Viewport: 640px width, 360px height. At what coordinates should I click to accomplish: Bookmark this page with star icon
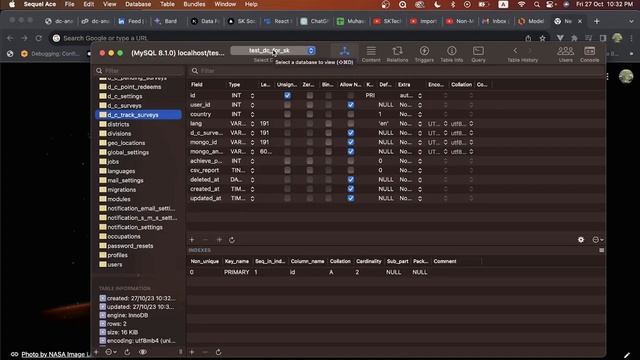tap(542, 38)
